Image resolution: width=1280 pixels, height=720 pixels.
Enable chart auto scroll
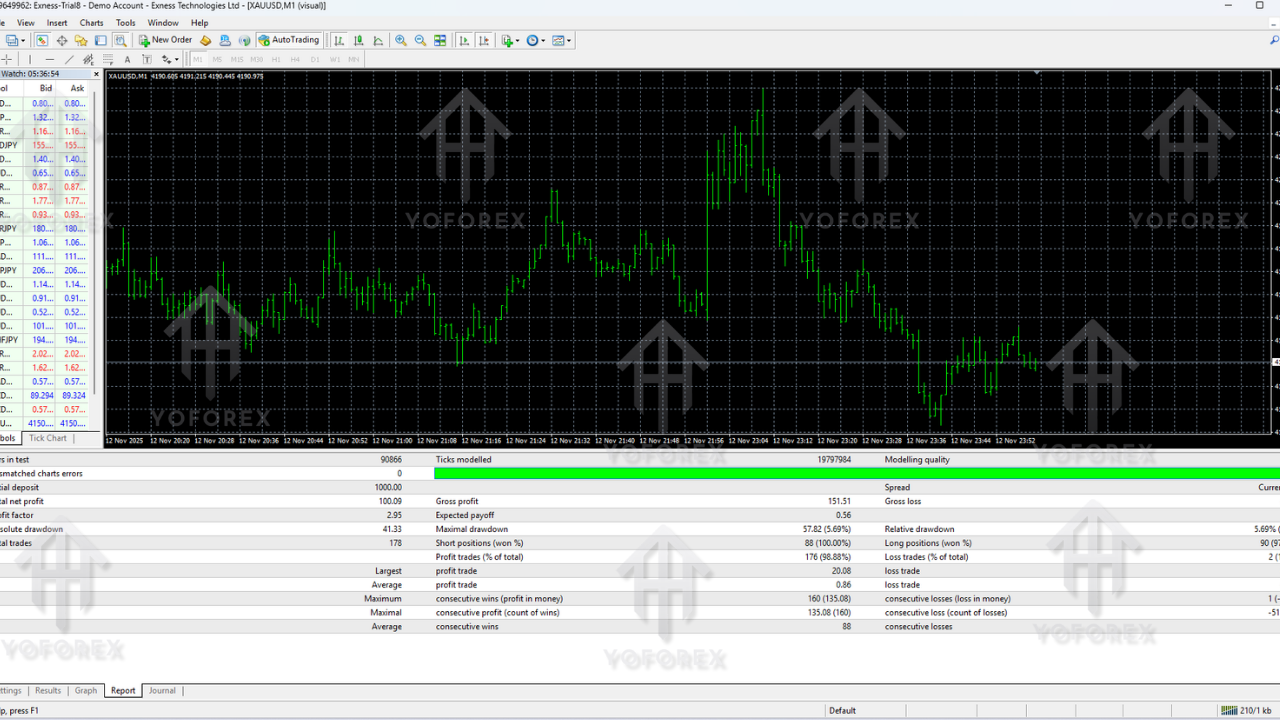[x=463, y=40]
